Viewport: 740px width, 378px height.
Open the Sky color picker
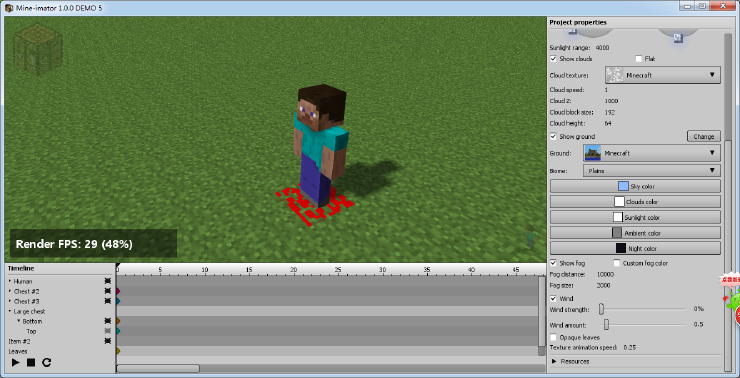(x=635, y=186)
